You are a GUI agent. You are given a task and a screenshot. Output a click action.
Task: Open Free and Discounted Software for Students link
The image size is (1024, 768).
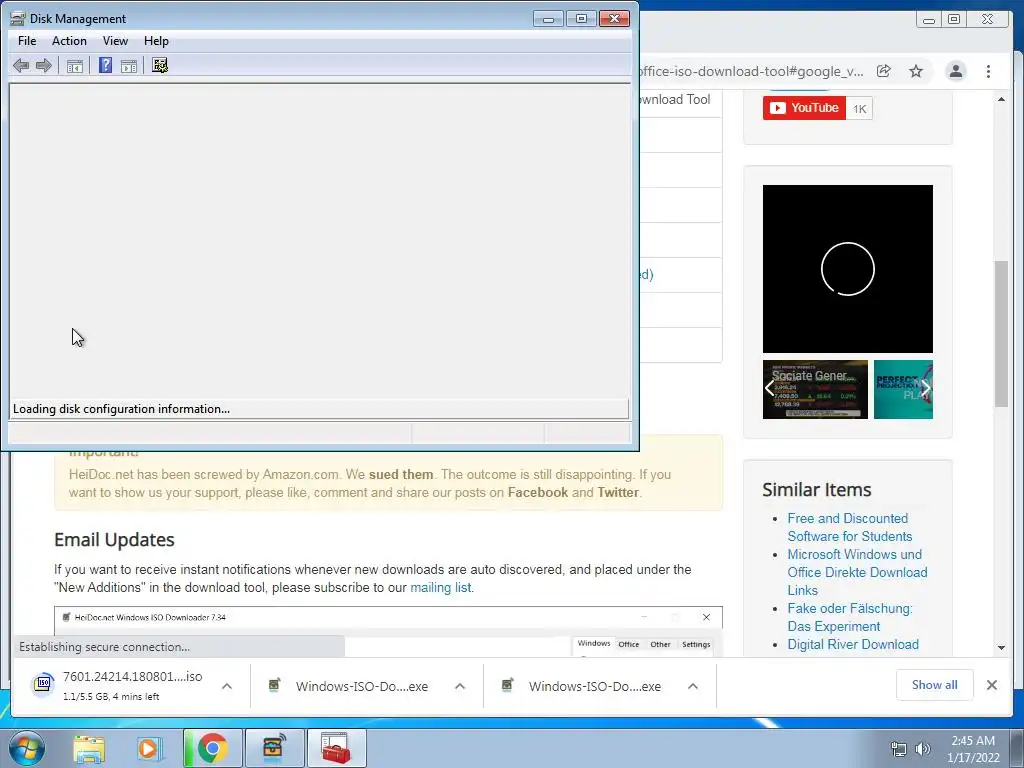coord(850,527)
